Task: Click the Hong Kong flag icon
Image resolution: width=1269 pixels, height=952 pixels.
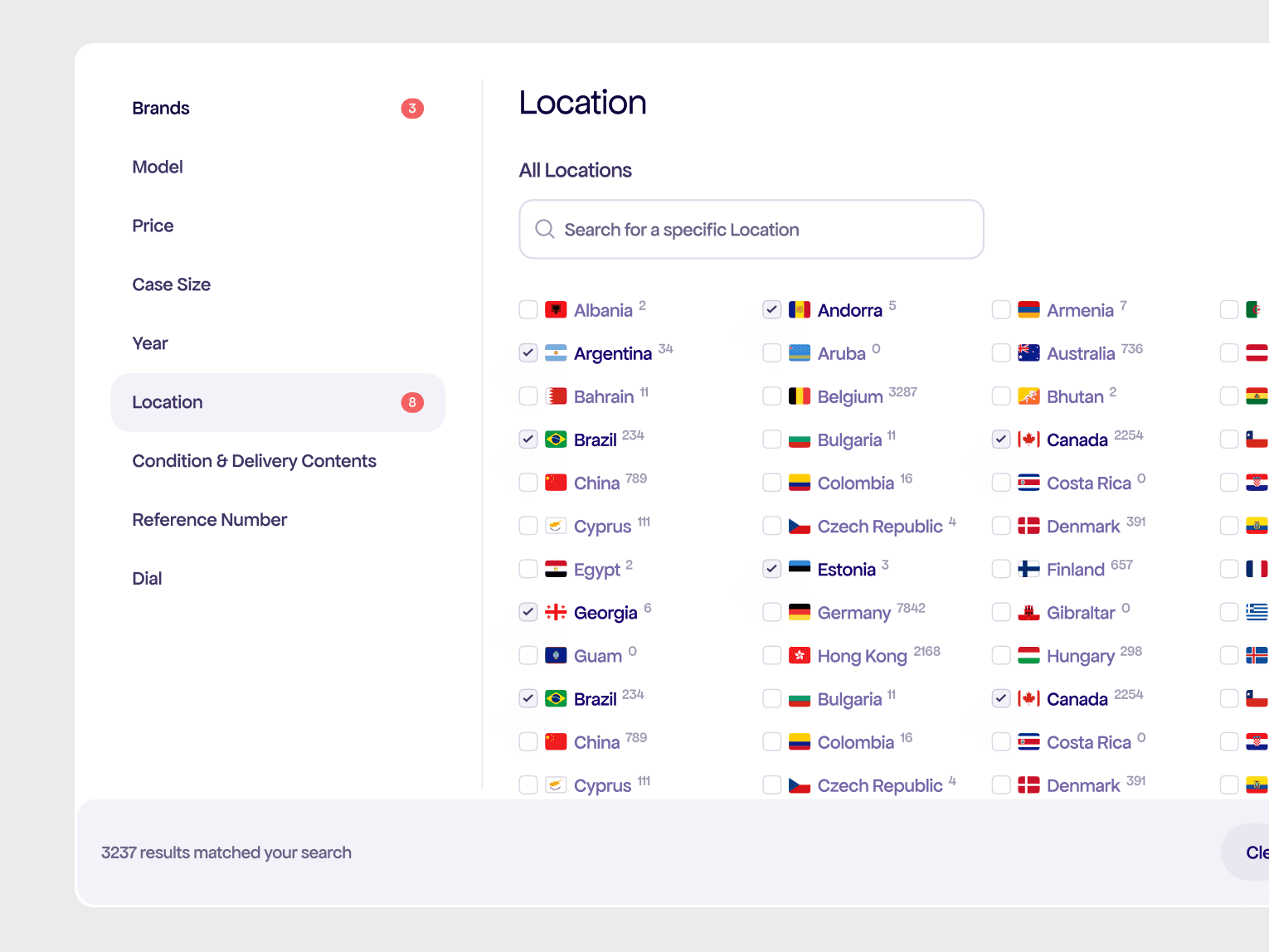Action: 800,655
